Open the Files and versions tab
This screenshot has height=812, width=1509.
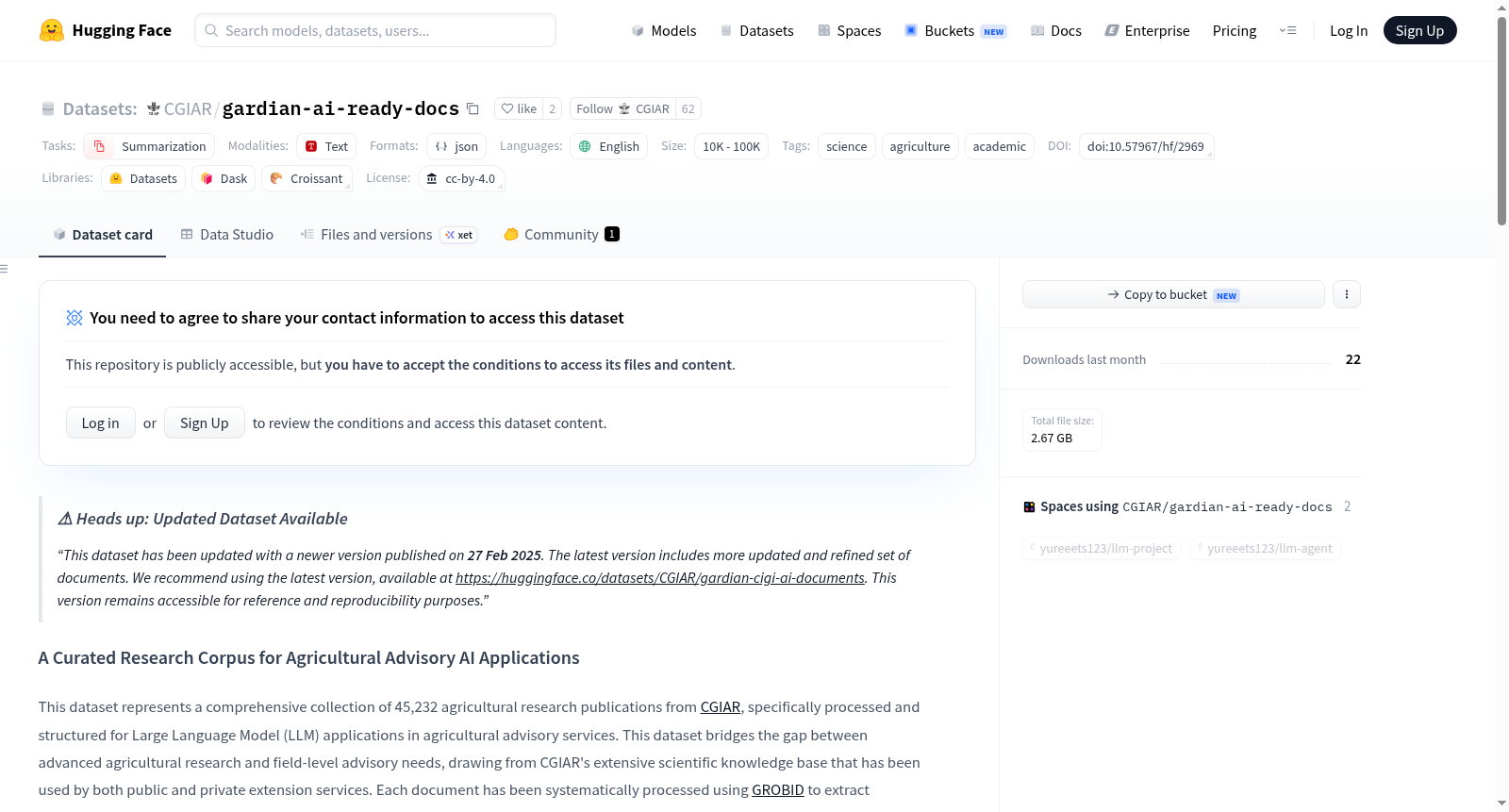point(389,235)
